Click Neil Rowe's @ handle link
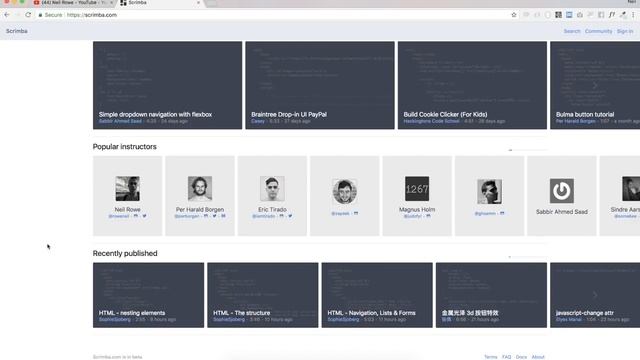Screen dimensions: 640x360 coord(119,216)
